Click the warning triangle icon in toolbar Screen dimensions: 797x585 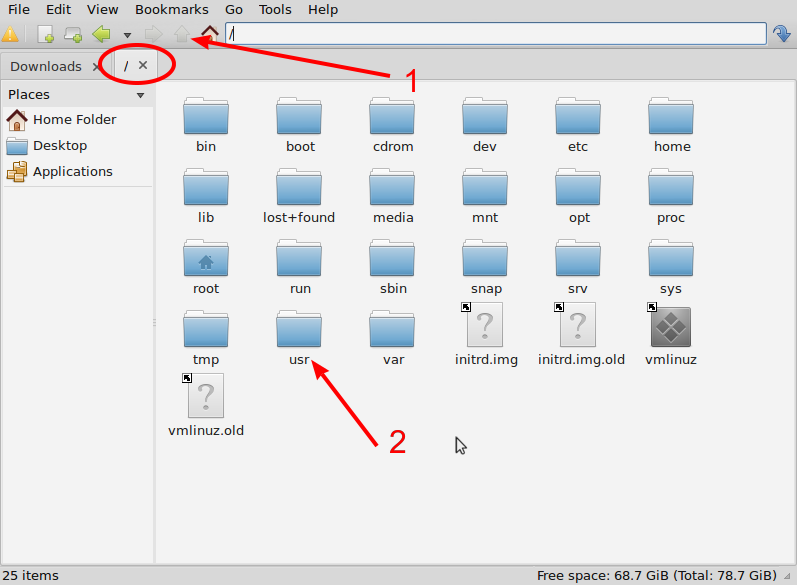(x=10, y=35)
